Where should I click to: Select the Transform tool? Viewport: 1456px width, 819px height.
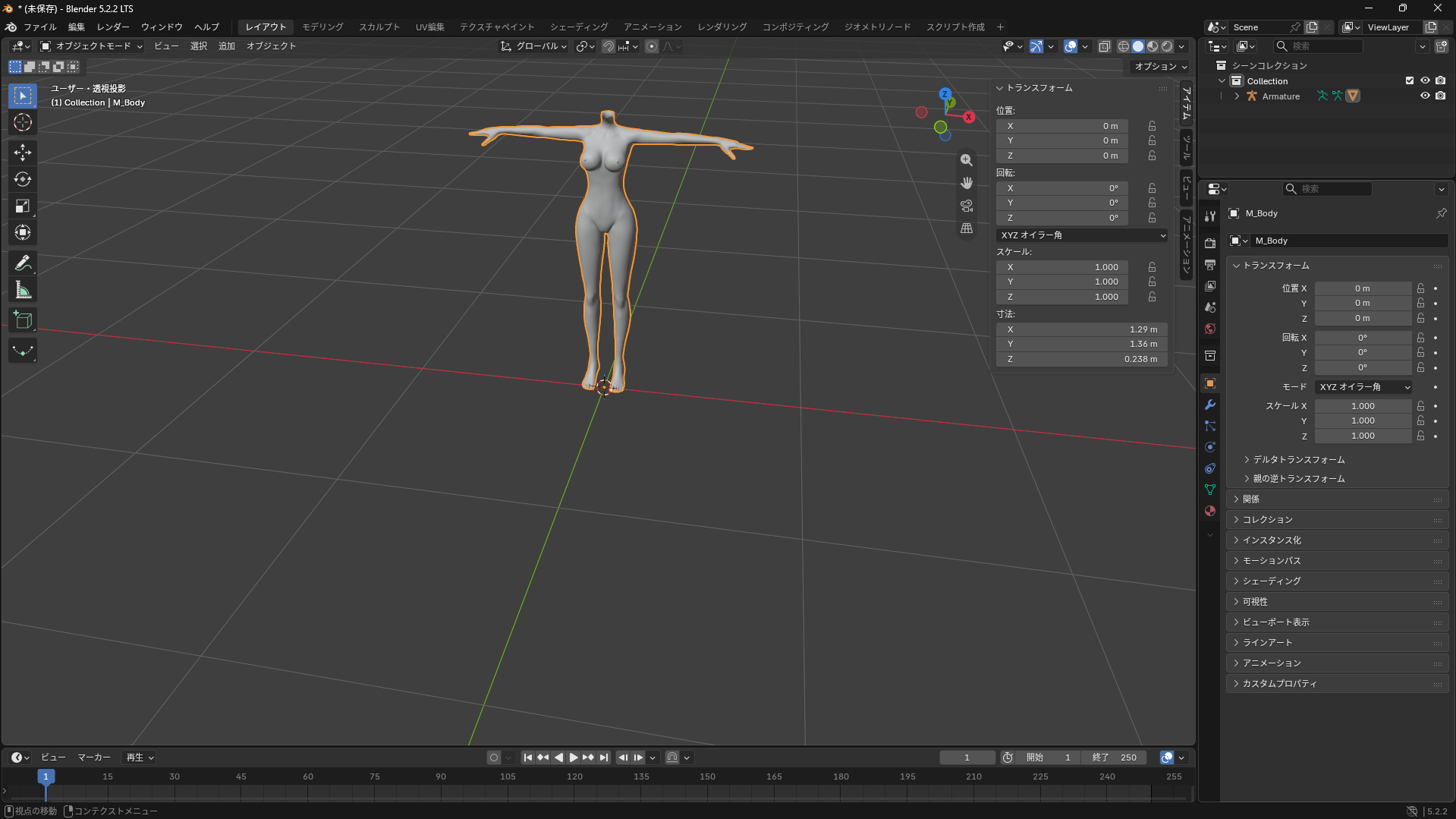point(23,232)
